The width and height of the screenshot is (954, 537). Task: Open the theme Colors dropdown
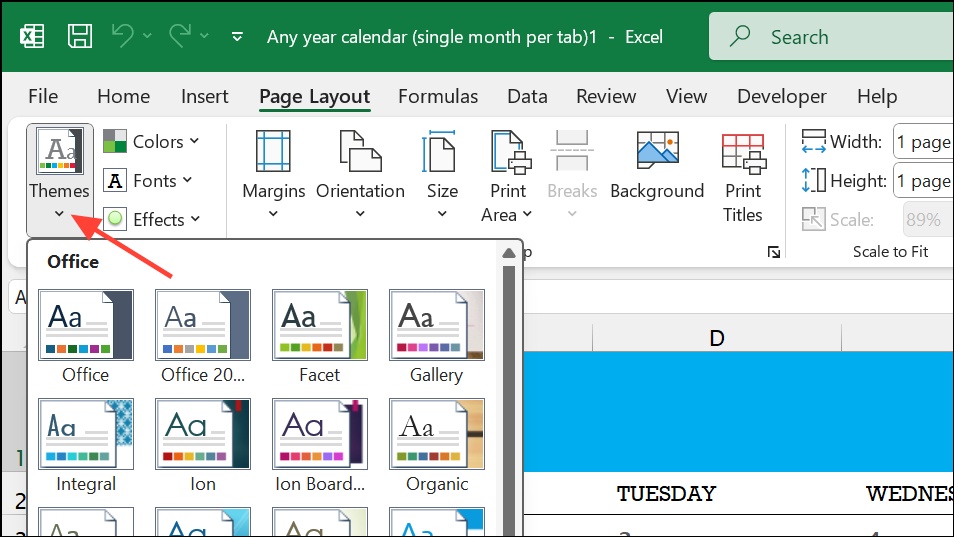tap(151, 141)
